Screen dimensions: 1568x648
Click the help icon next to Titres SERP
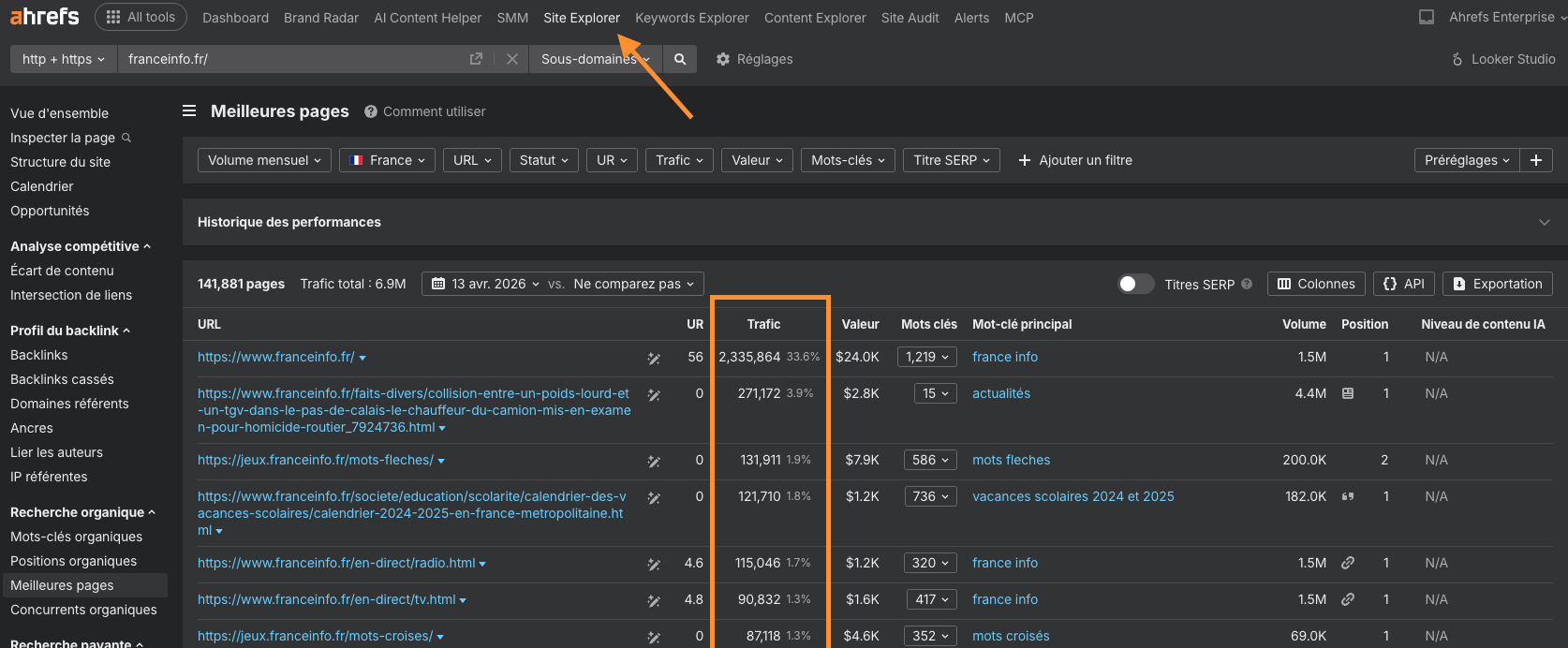point(1247,284)
